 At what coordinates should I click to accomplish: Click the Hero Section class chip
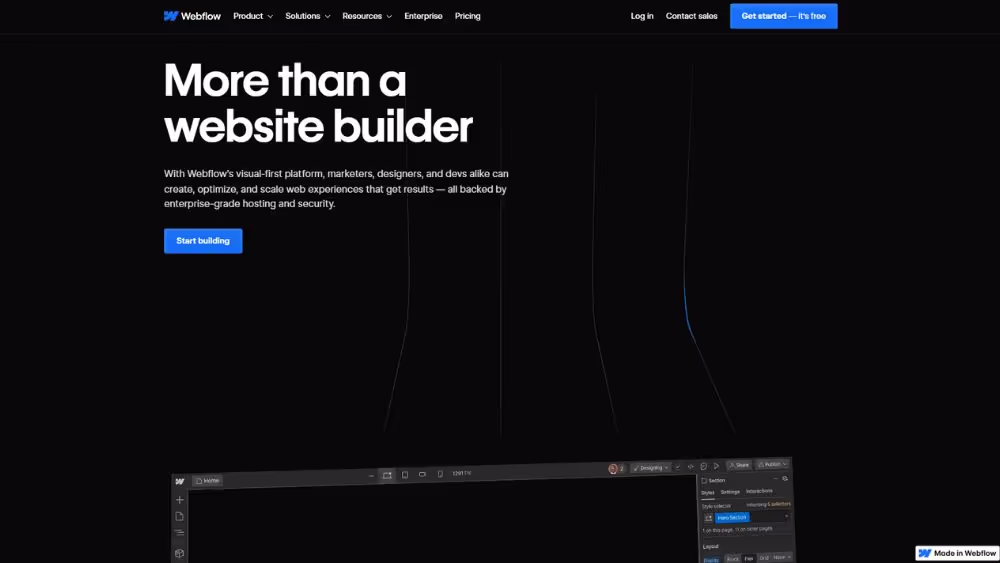tap(732, 517)
